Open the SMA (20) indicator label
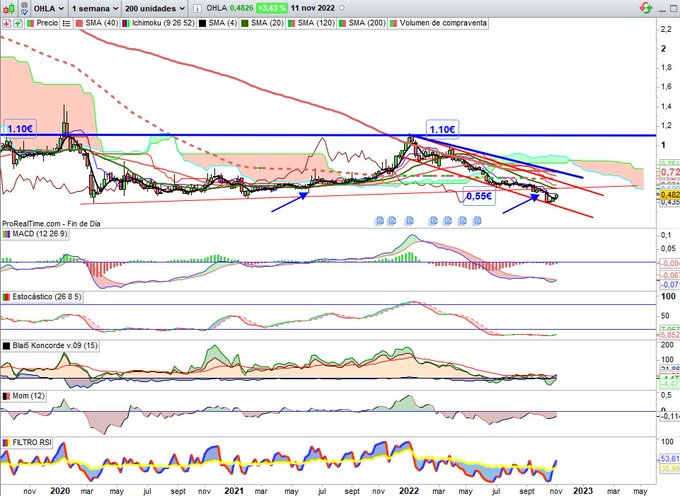This screenshot has width=680, height=496. [267, 23]
